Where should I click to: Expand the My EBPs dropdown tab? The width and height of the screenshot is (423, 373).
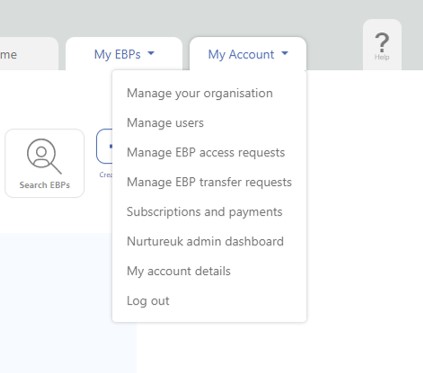click(124, 54)
